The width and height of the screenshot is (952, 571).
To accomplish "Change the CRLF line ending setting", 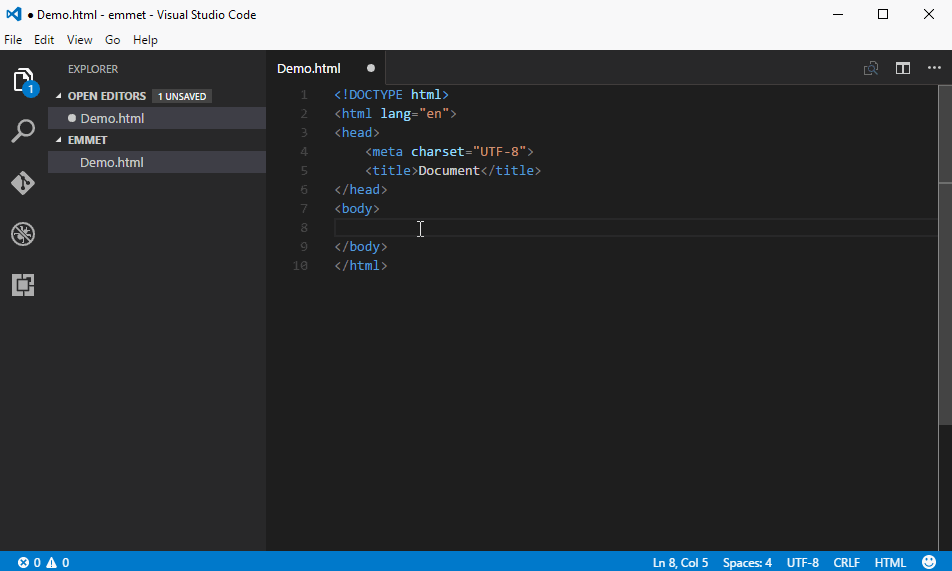I will [x=846, y=562].
